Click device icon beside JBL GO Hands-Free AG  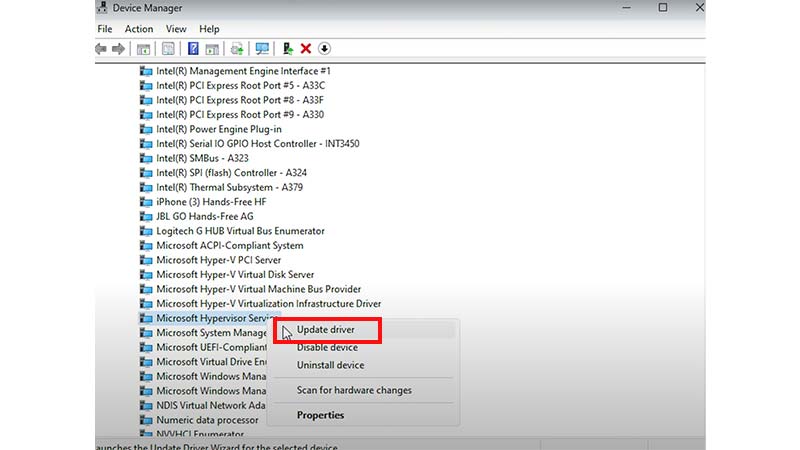pos(146,216)
